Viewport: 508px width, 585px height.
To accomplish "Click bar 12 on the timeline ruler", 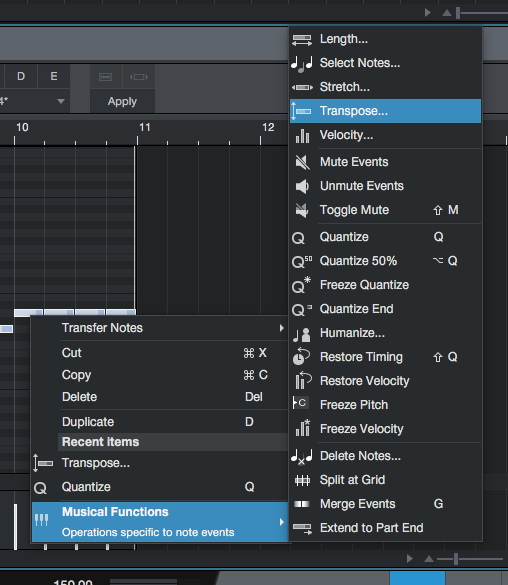I will 268,128.
